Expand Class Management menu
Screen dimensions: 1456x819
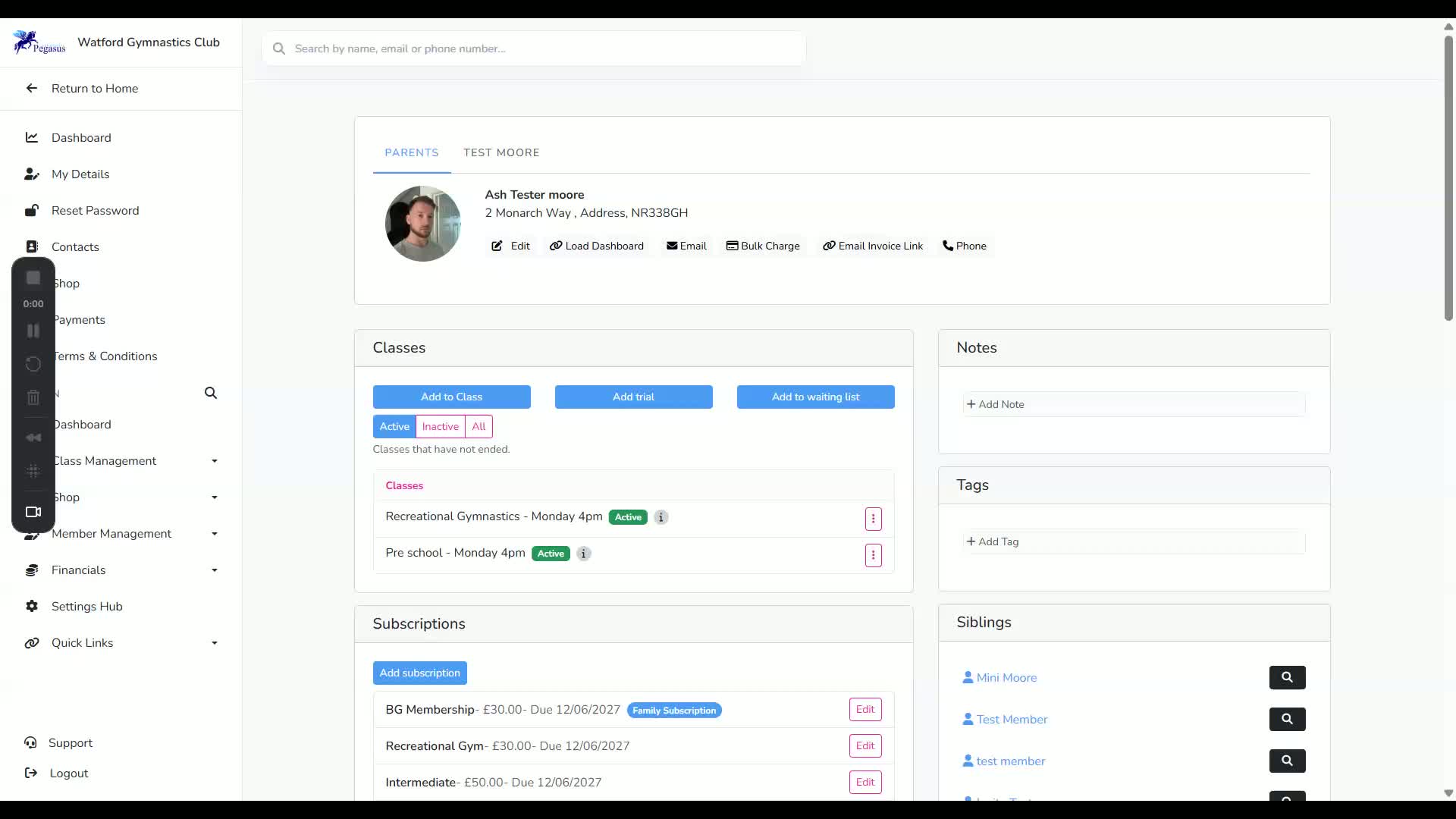[215, 461]
